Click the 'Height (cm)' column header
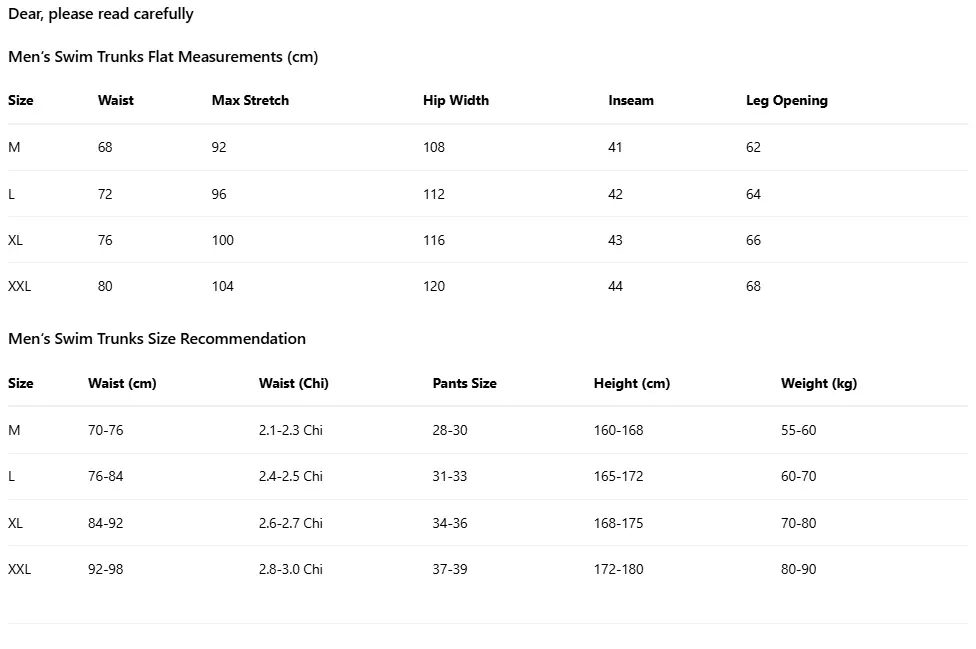Screen dimensions: 976x649 click(632, 383)
